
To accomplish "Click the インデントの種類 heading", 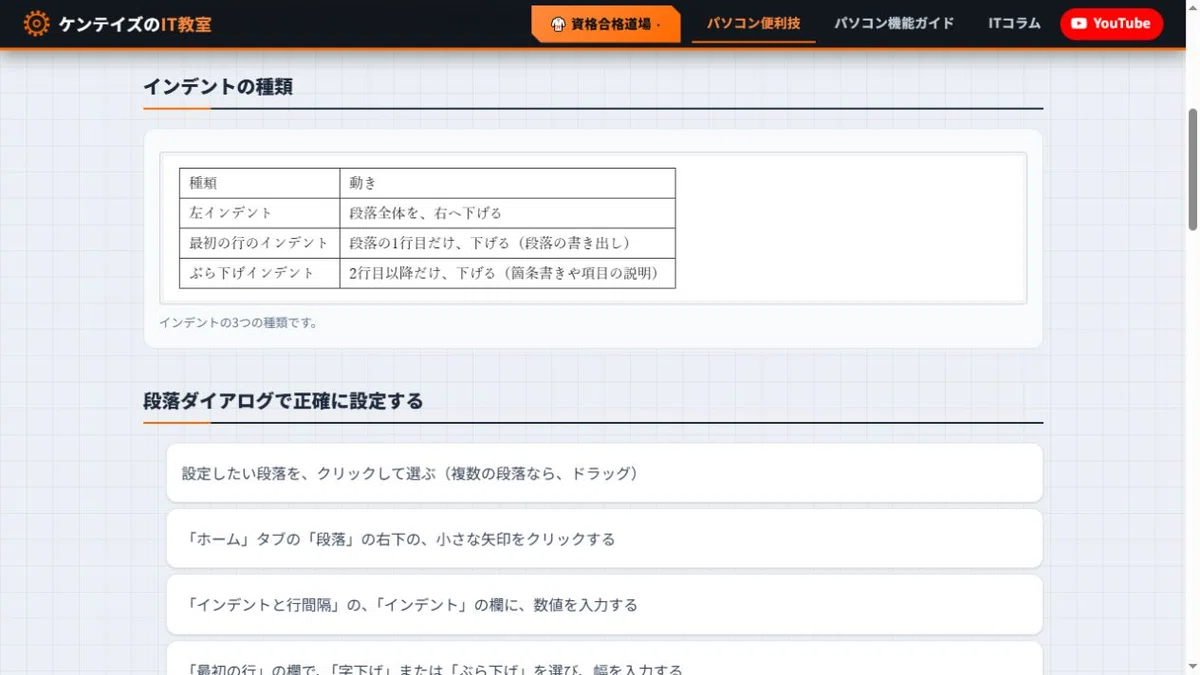I will (x=218, y=87).
